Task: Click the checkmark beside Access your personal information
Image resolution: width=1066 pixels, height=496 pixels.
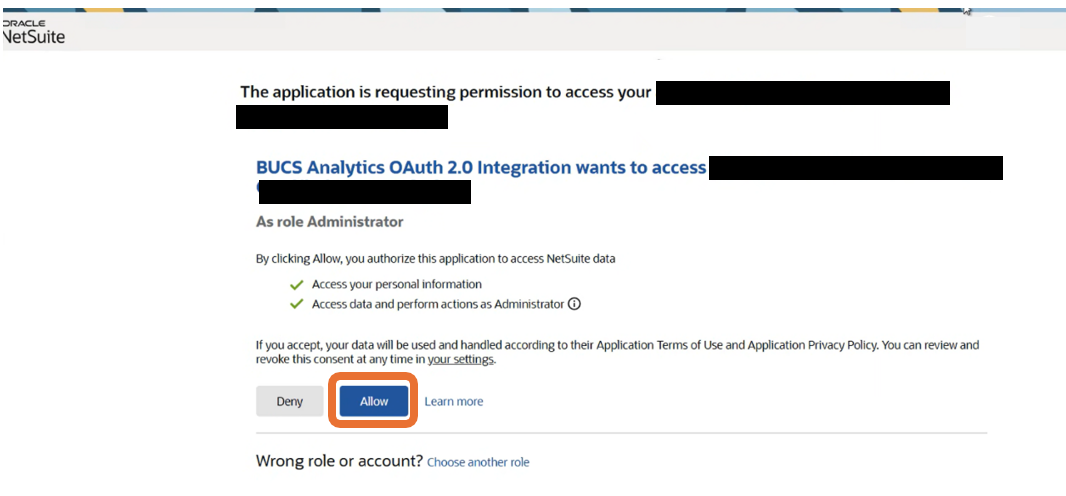Action: pyautogui.click(x=297, y=285)
